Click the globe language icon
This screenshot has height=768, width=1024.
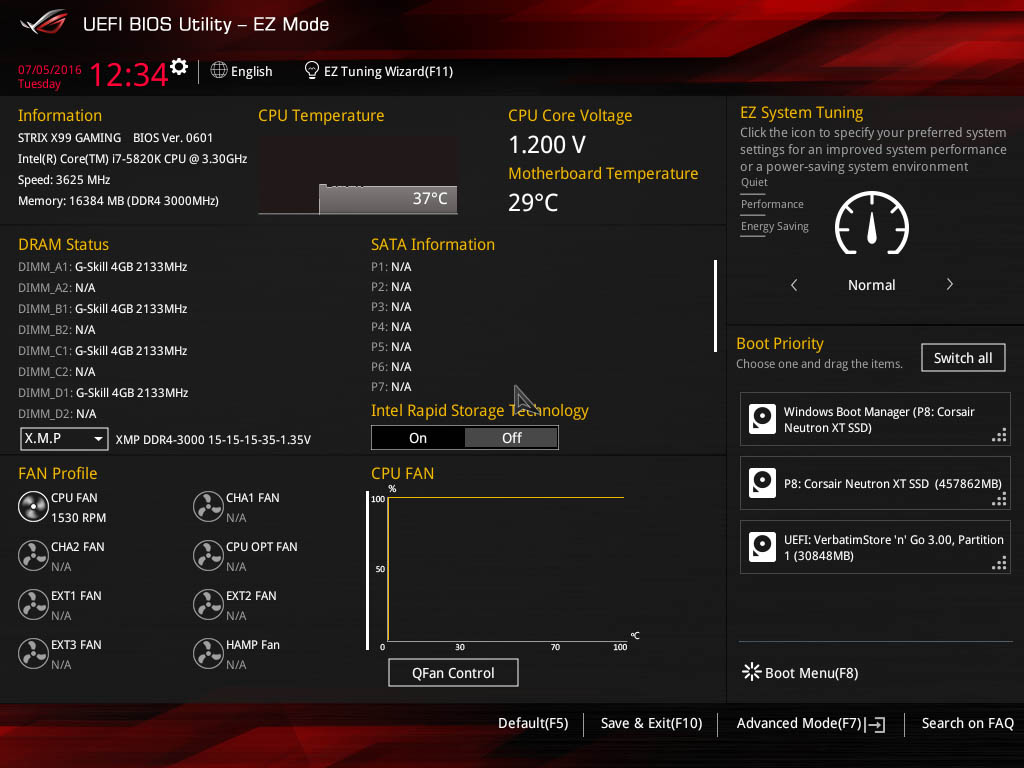click(x=219, y=70)
